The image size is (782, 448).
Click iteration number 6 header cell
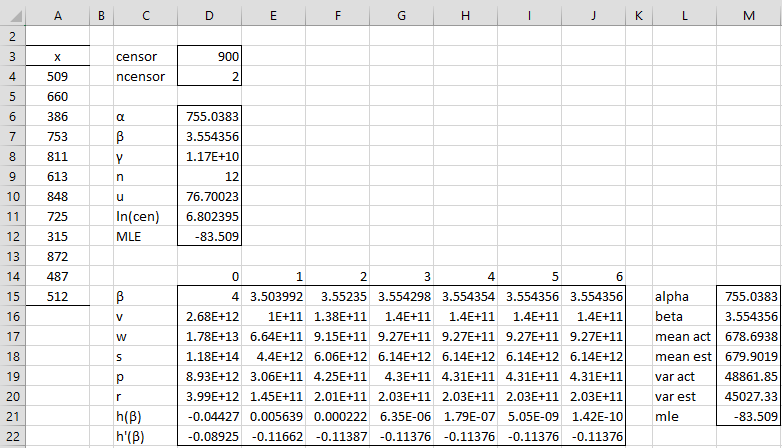[x=593, y=276]
